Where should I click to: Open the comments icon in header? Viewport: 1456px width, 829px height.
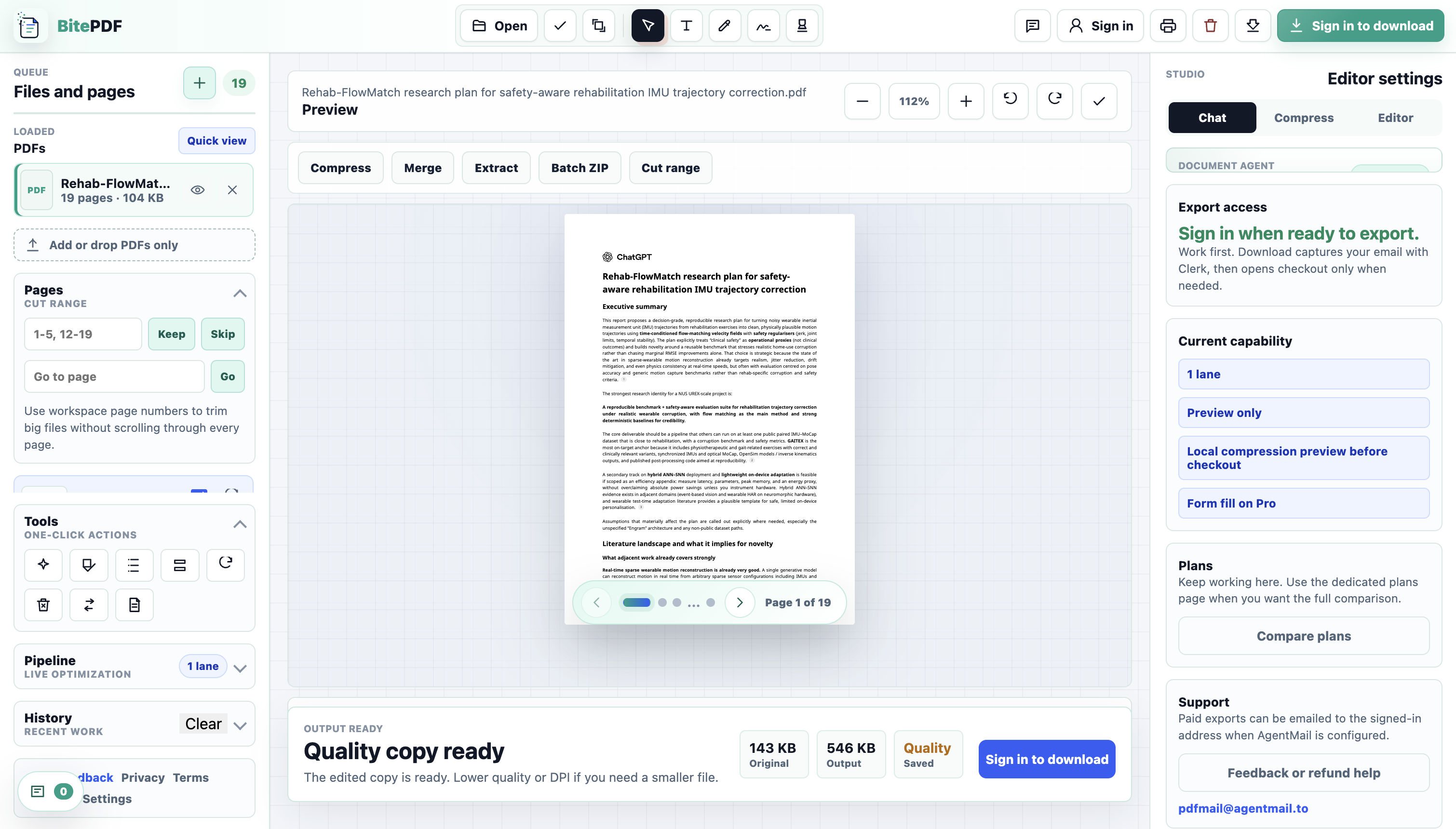(x=1032, y=26)
